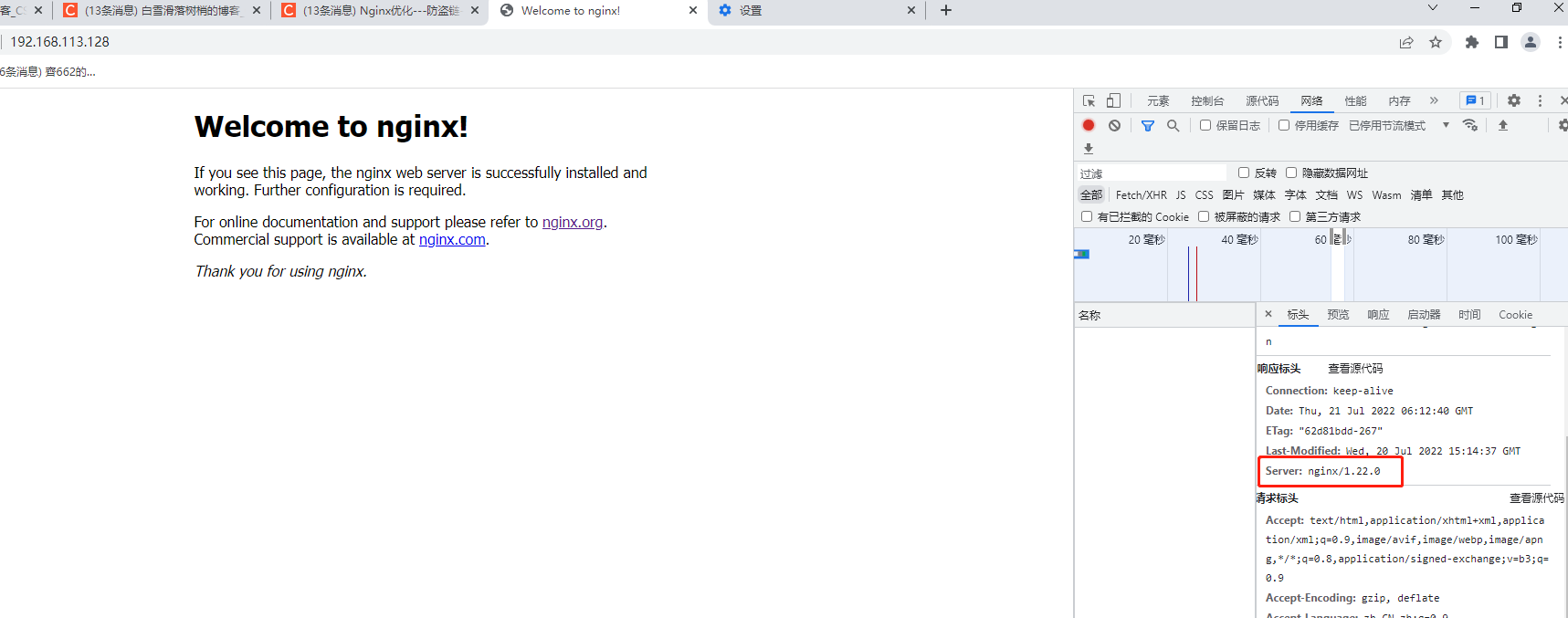
Task: Open the tab search chevron in title bar
Action: click(1433, 8)
